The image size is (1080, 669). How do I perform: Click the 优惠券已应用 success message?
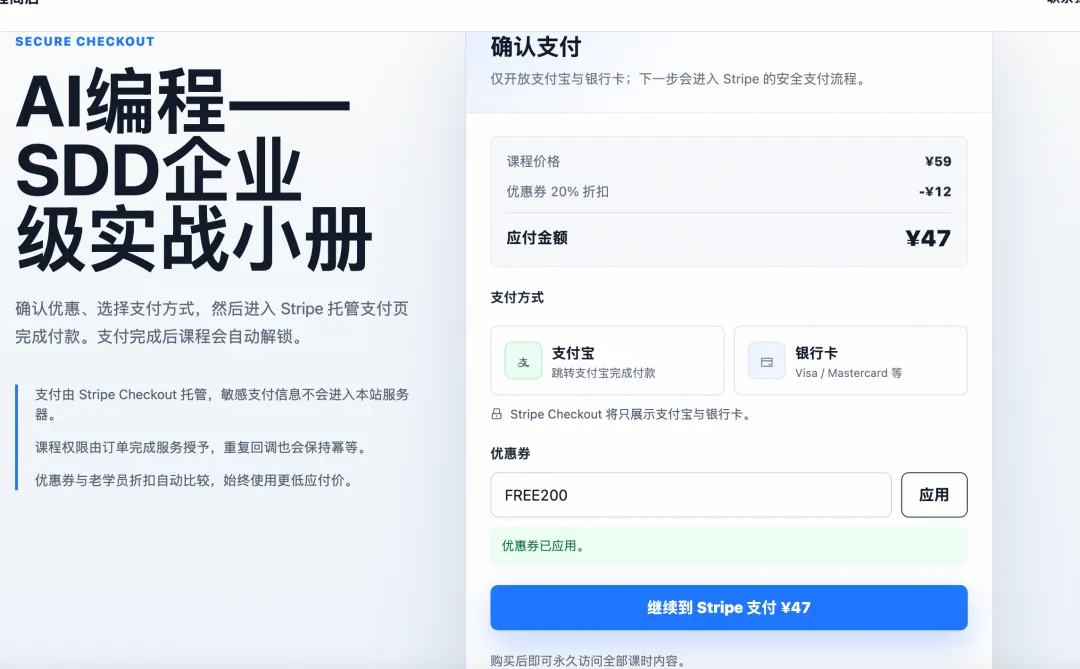[x=729, y=546]
